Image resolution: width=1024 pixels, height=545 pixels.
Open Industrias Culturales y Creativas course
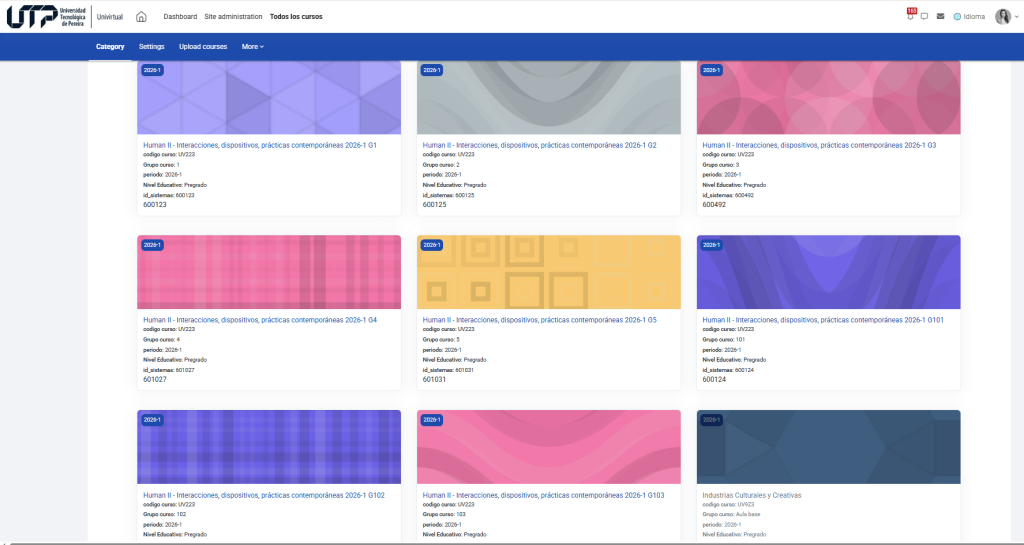click(752, 495)
